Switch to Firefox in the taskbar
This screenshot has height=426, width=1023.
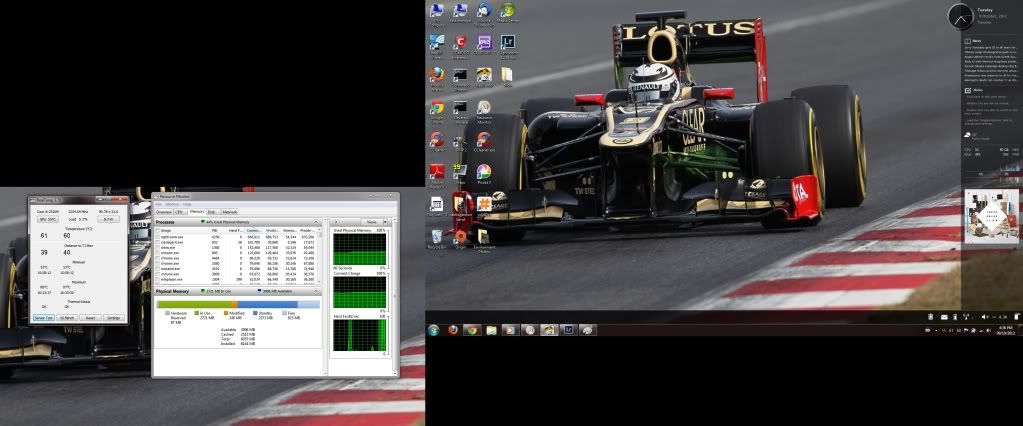click(x=453, y=330)
